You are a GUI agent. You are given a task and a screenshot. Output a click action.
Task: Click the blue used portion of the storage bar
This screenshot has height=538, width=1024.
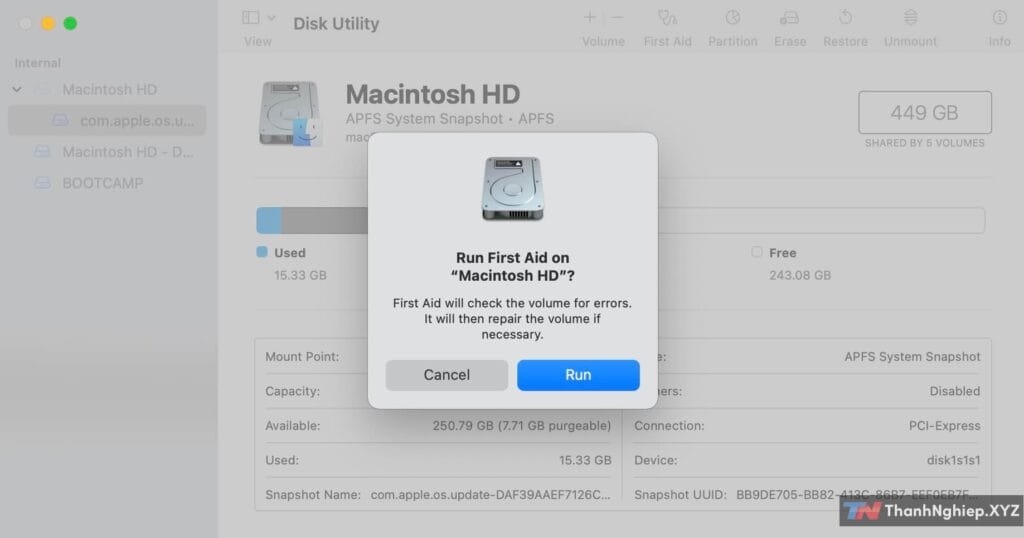269,221
